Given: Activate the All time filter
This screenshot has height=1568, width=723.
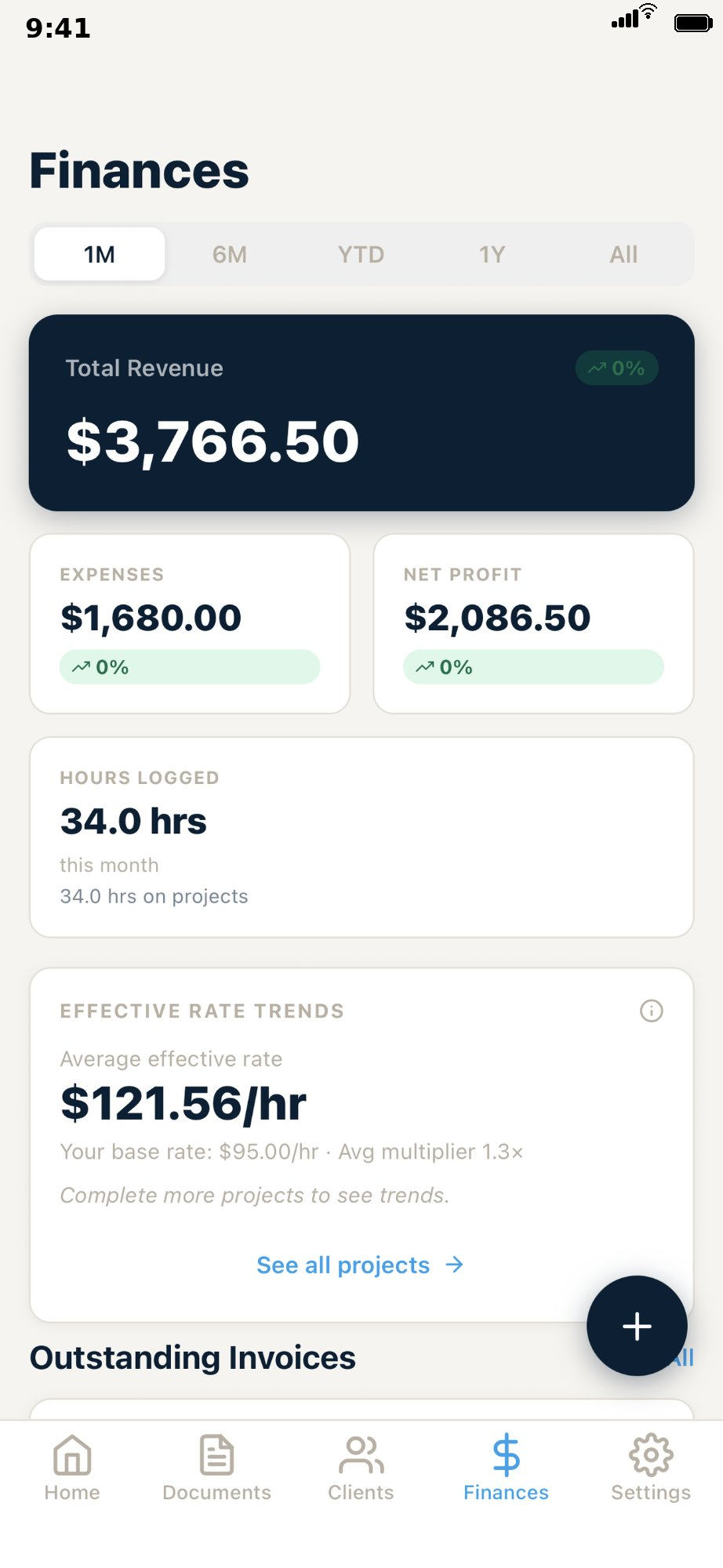Looking at the screenshot, I should tap(623, 254).
